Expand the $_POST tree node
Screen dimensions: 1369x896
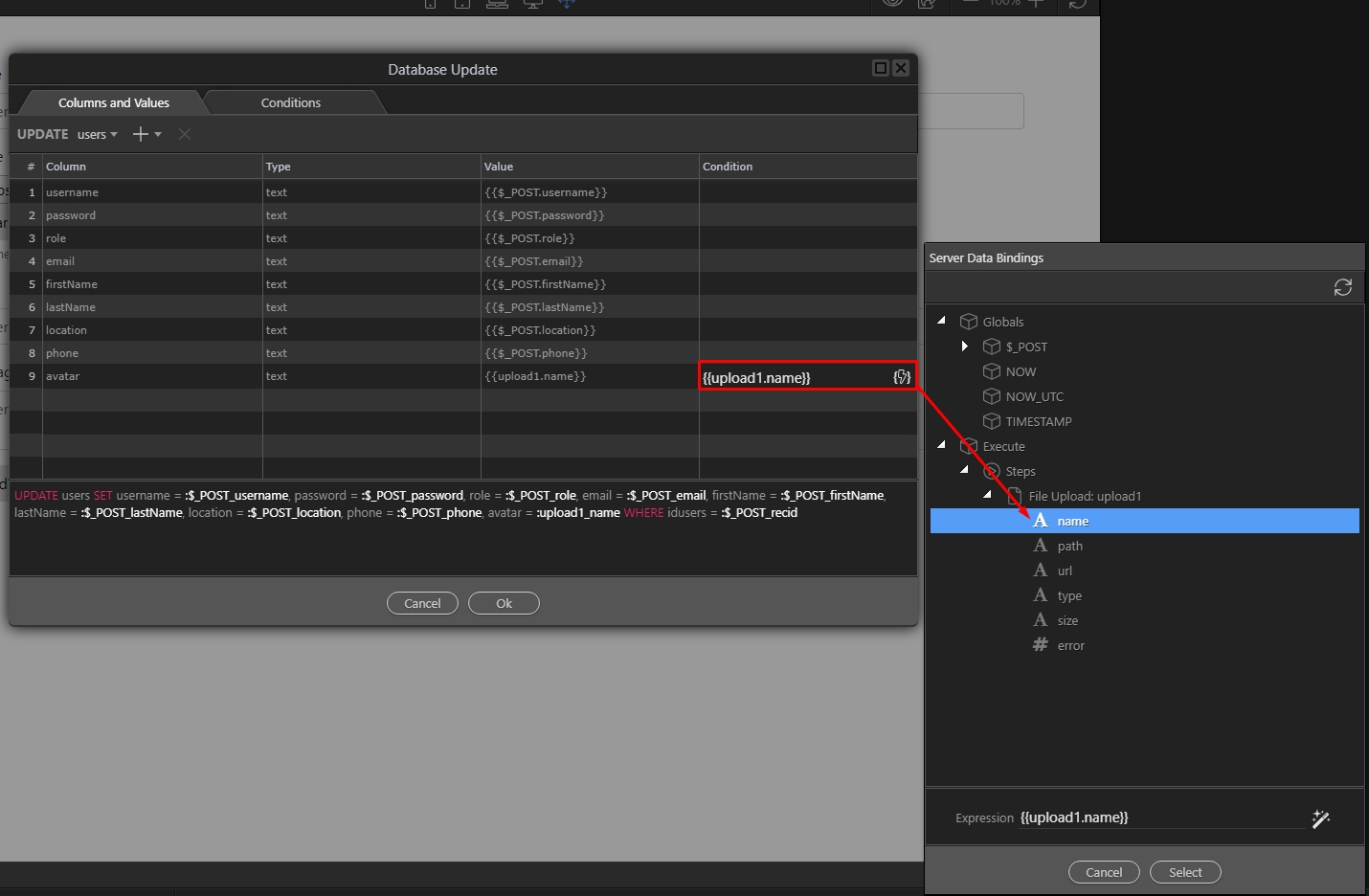(965, 346)
